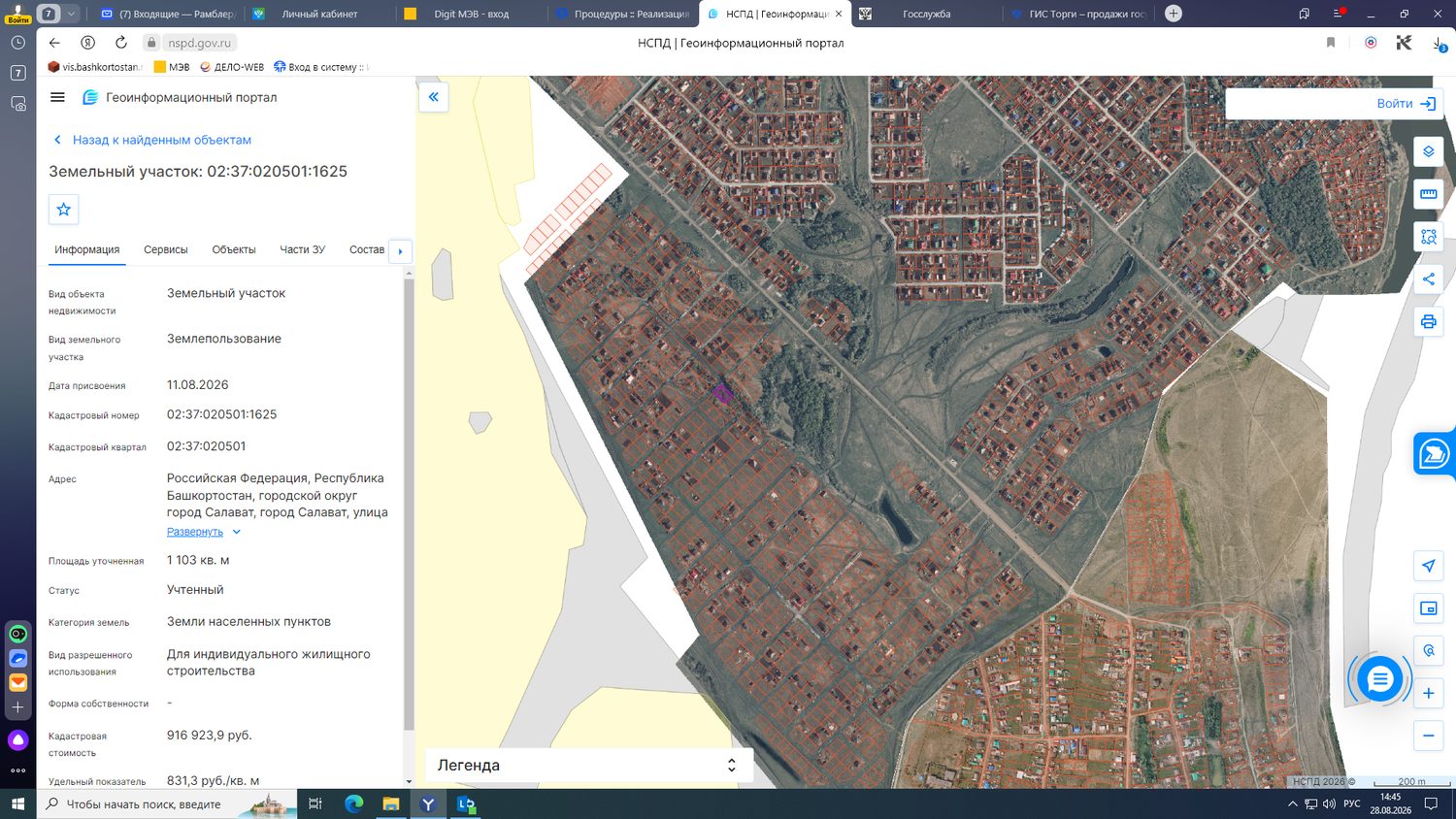Image resolution: width=1456 pixels, height=819 pixels.
Task: Go back in browser history
Action: click(54, 43)
